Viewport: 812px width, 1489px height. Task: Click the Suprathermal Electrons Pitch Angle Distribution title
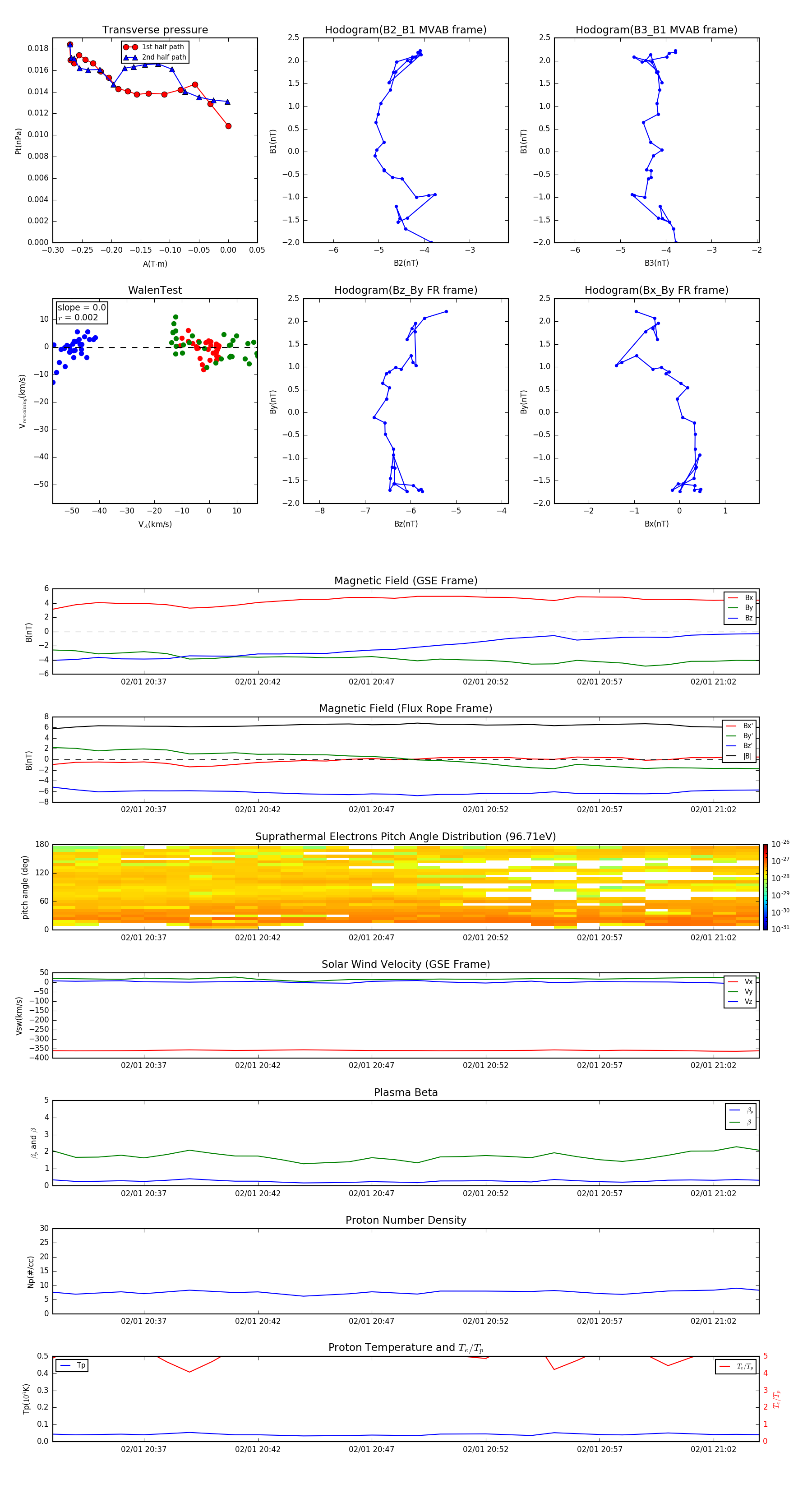(x=406, y=837)
